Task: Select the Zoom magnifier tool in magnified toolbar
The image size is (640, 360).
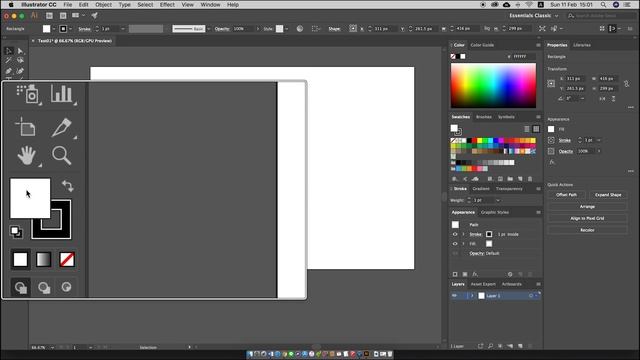Action: 62,156
